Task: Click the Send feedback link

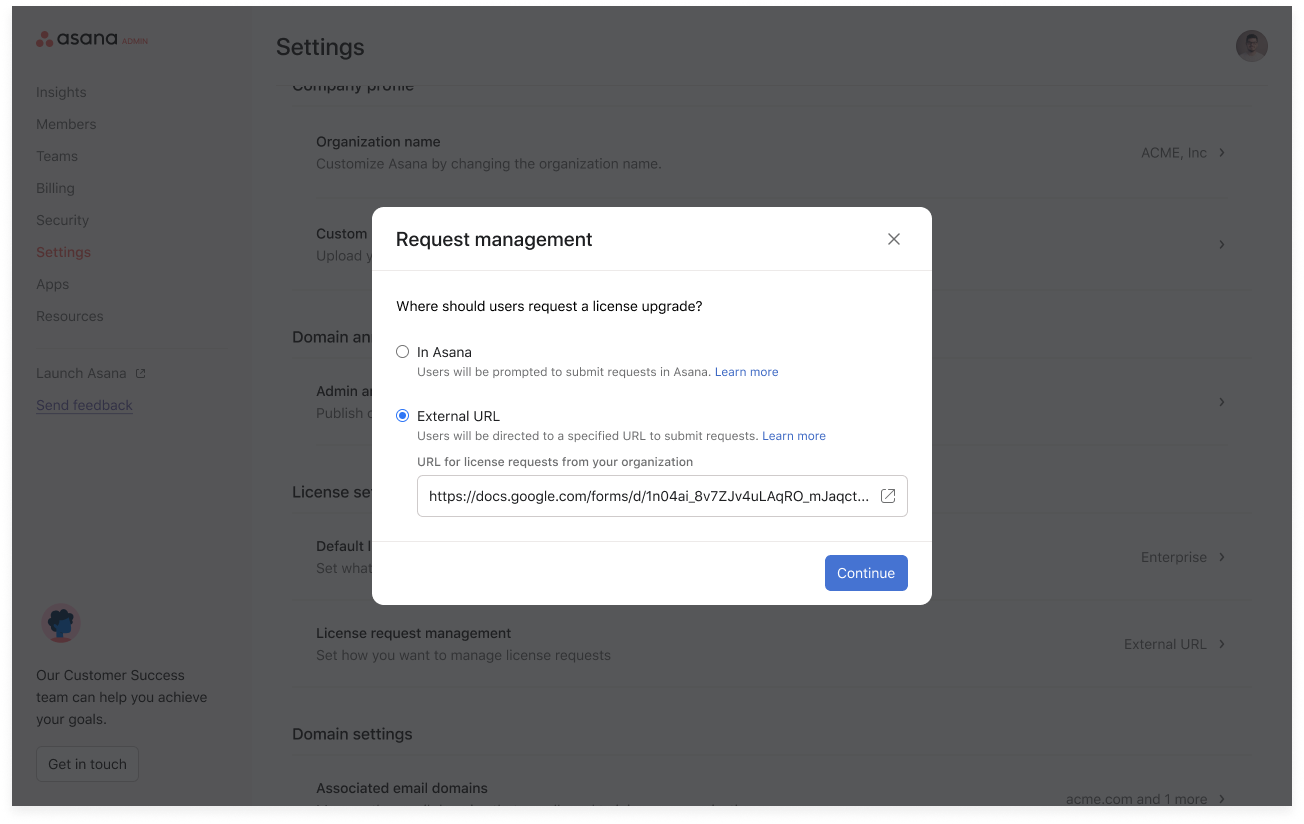Action: pyautogui.click(x=84, y=405)
